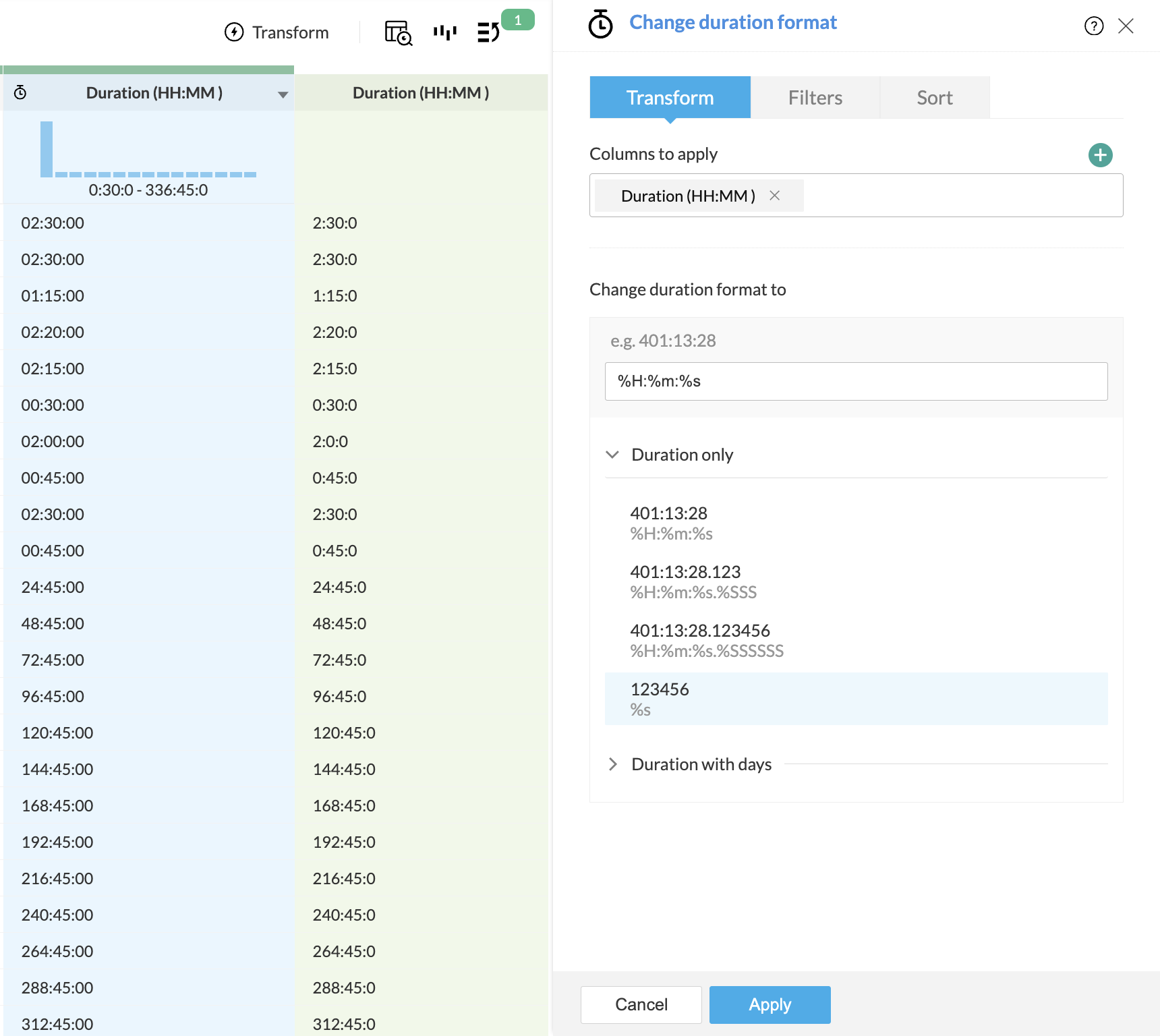
Task: Click the duration type icon in column header
Action: point(20,93)
